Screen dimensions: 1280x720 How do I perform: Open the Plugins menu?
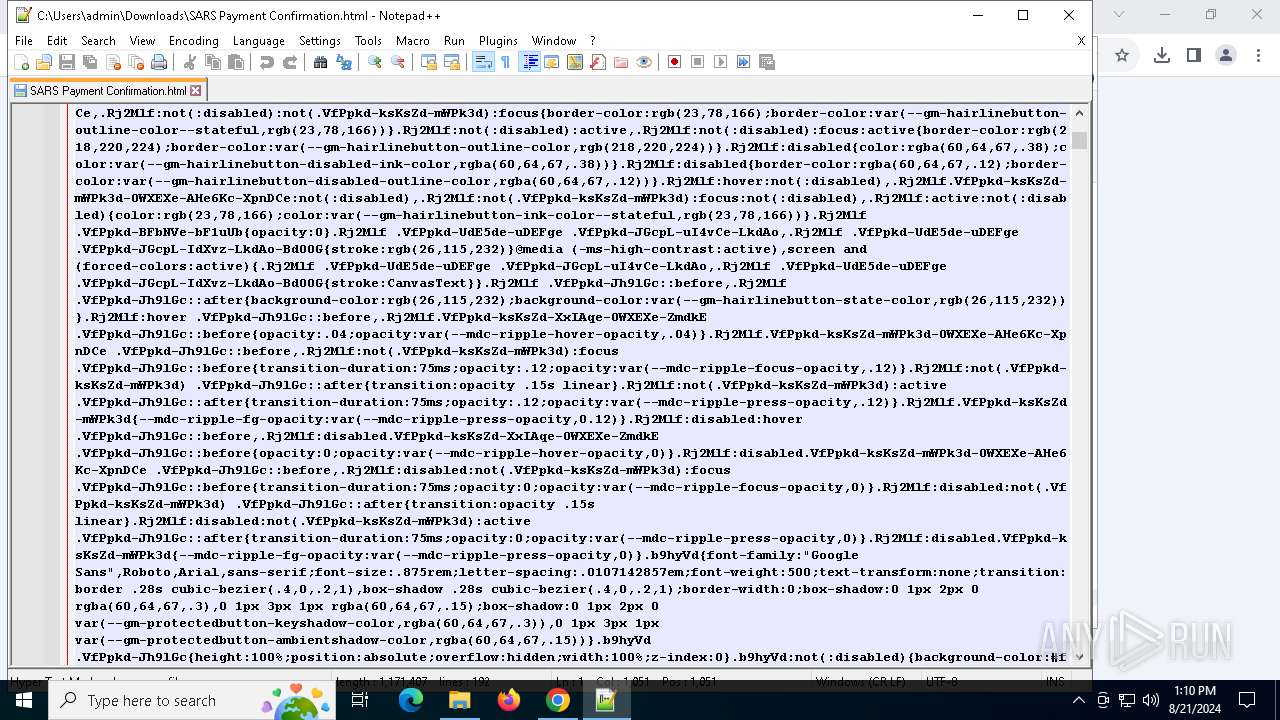click(498, 41)
